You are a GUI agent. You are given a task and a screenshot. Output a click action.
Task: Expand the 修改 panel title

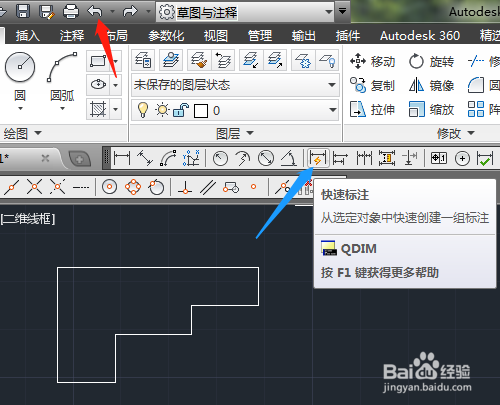coord(456,133)
